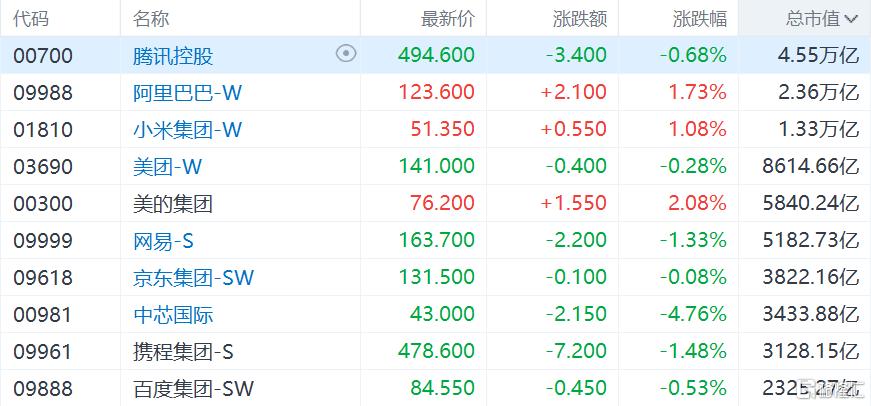871x406 pixels.
Task: Click the latest price 494.600
Action: tap(437, 55)
